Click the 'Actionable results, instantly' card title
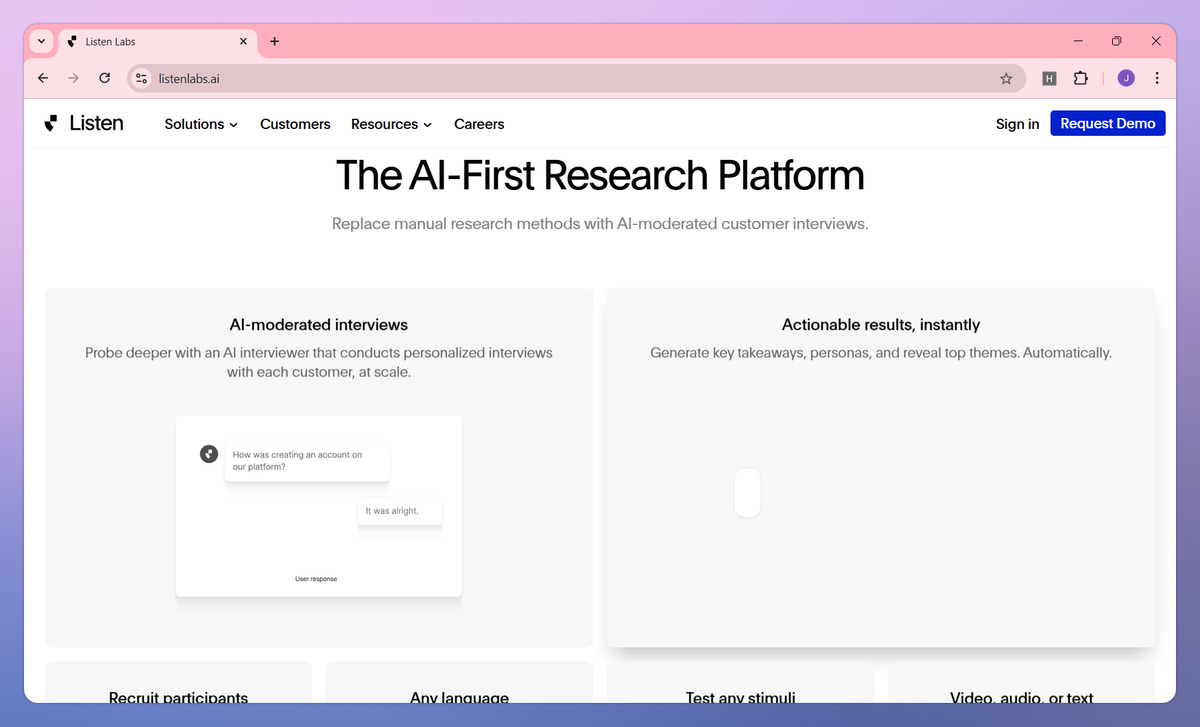Viewport: 1200px width, 727px height. (881, 325)
